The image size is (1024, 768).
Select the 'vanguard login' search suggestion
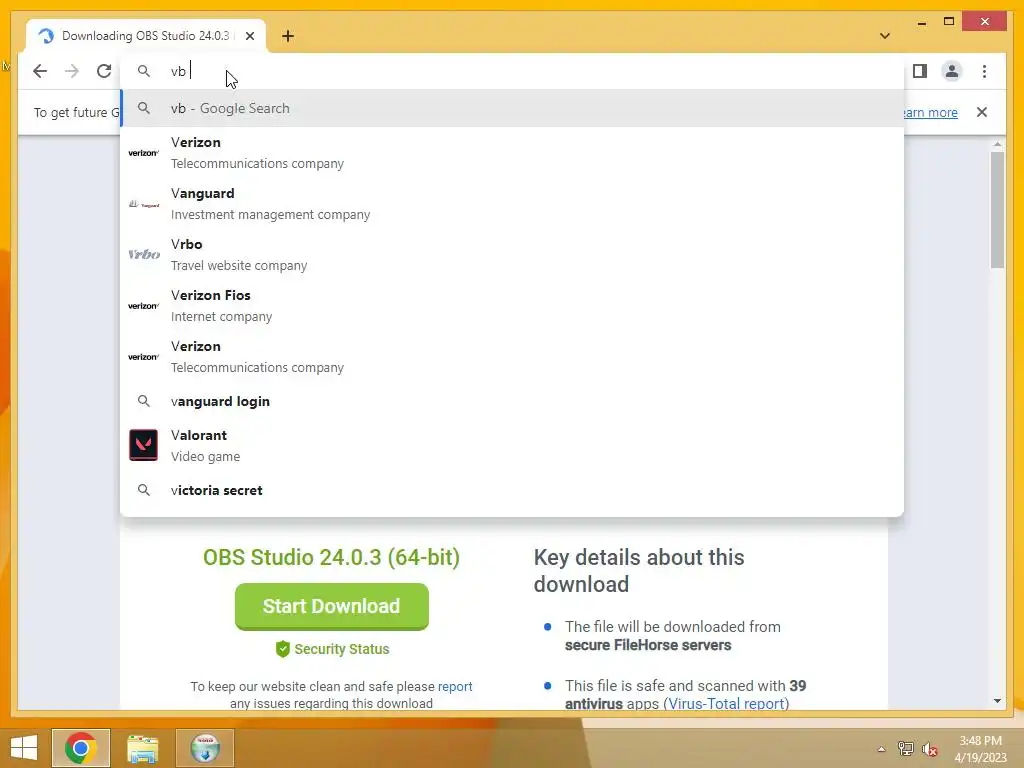click(512, 402)
